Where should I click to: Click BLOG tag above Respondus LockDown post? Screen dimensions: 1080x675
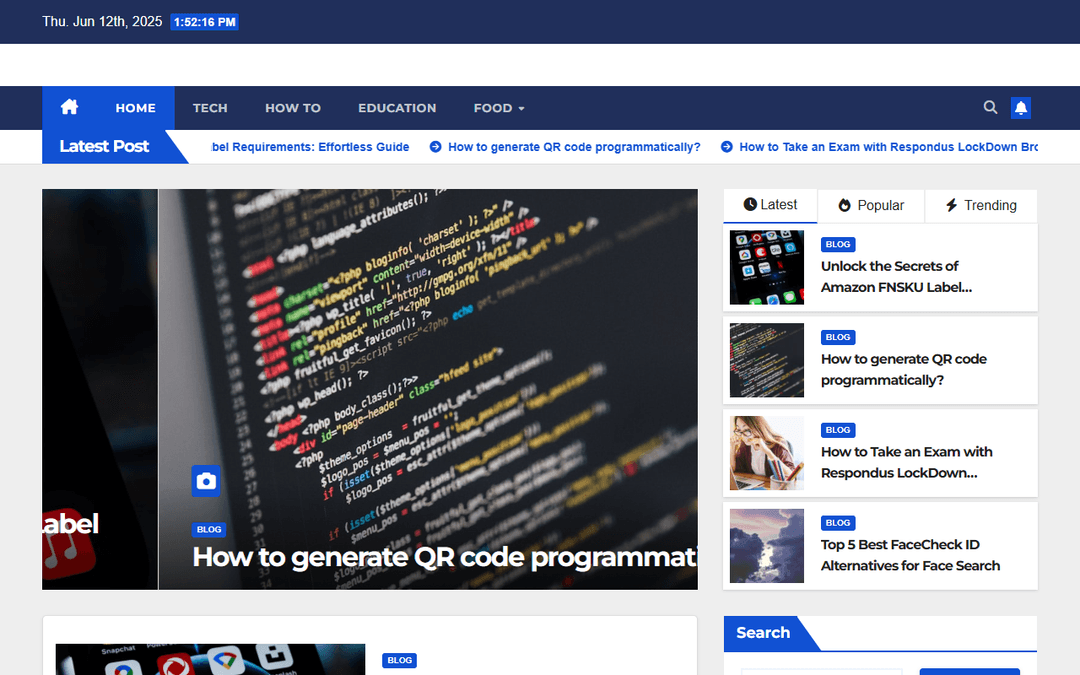[x=838, y=430]
